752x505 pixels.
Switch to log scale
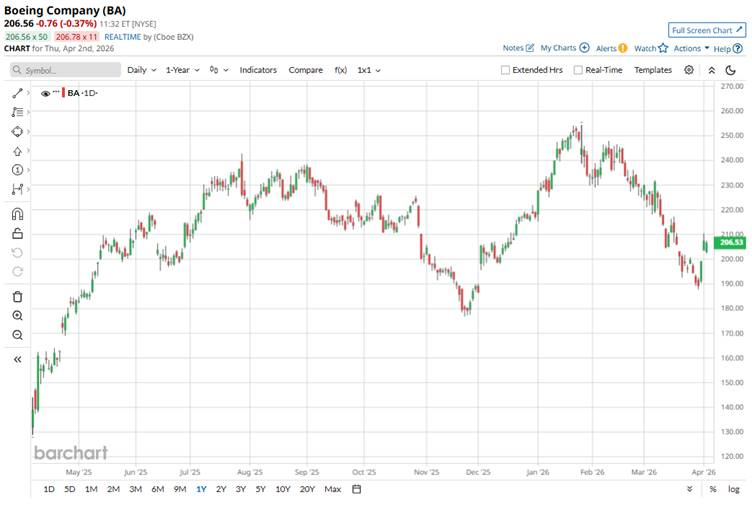[x=733, y=489]
